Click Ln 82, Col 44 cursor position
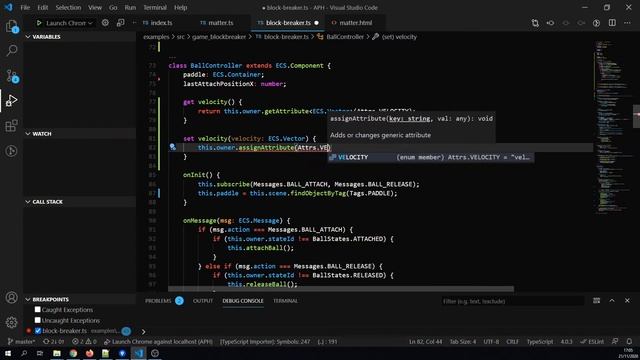Screen dimensions: 640x360 click(425, 342)
